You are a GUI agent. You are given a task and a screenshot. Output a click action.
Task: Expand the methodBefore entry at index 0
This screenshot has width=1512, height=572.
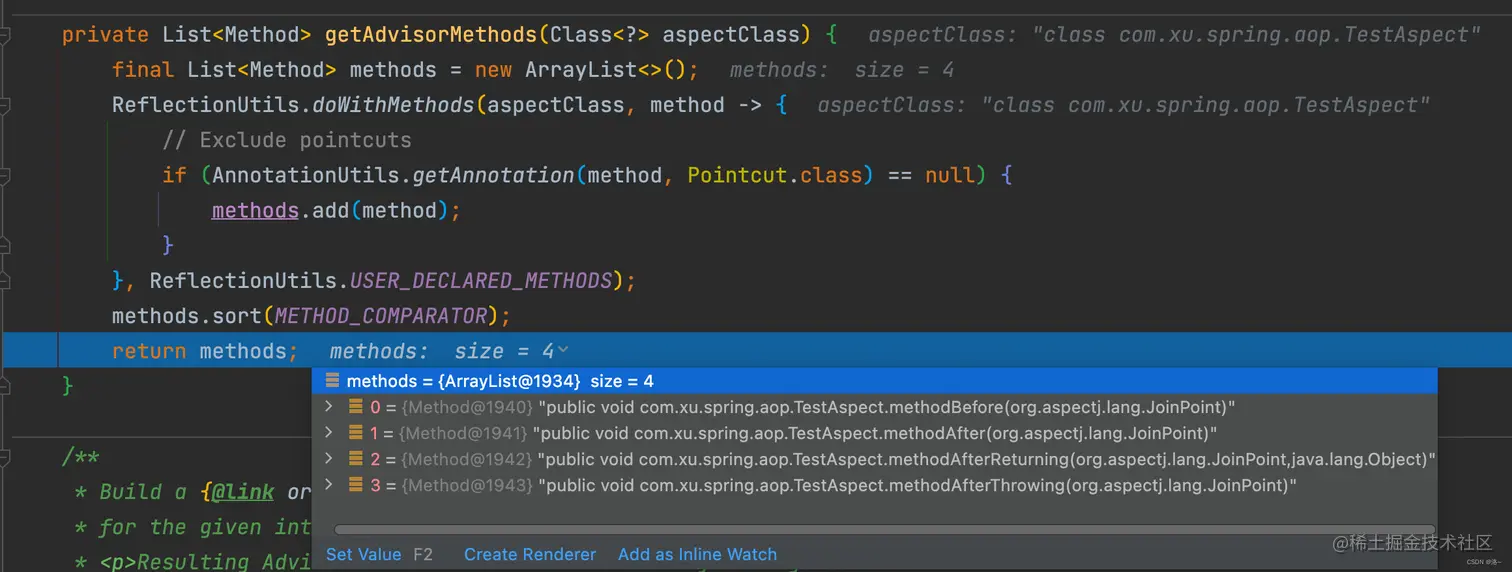[x=328, y=407]
